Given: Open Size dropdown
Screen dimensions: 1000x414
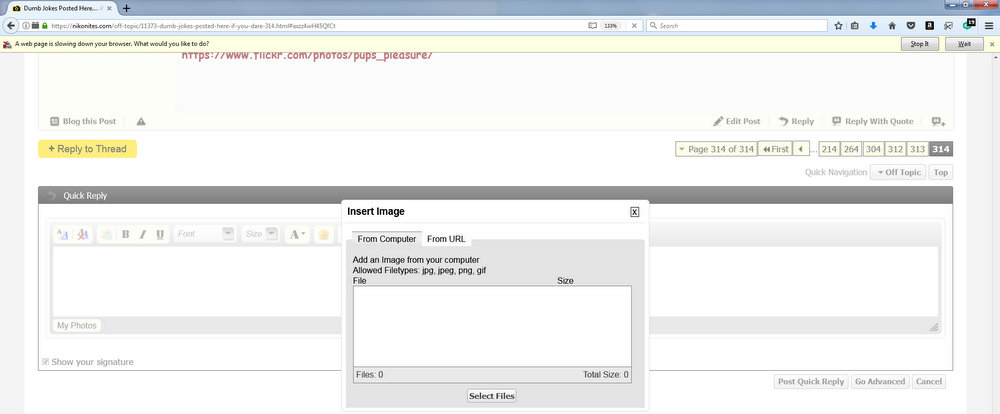Looking at the screenshot, I should click(260, 234).
